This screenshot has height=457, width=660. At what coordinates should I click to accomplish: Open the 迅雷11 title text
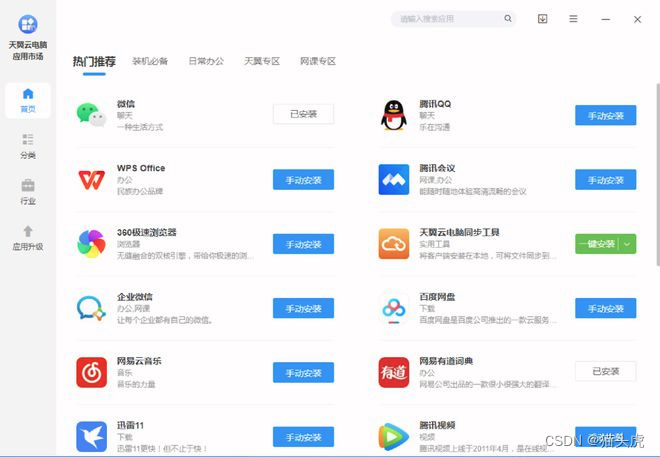click(x=130, y=425)
